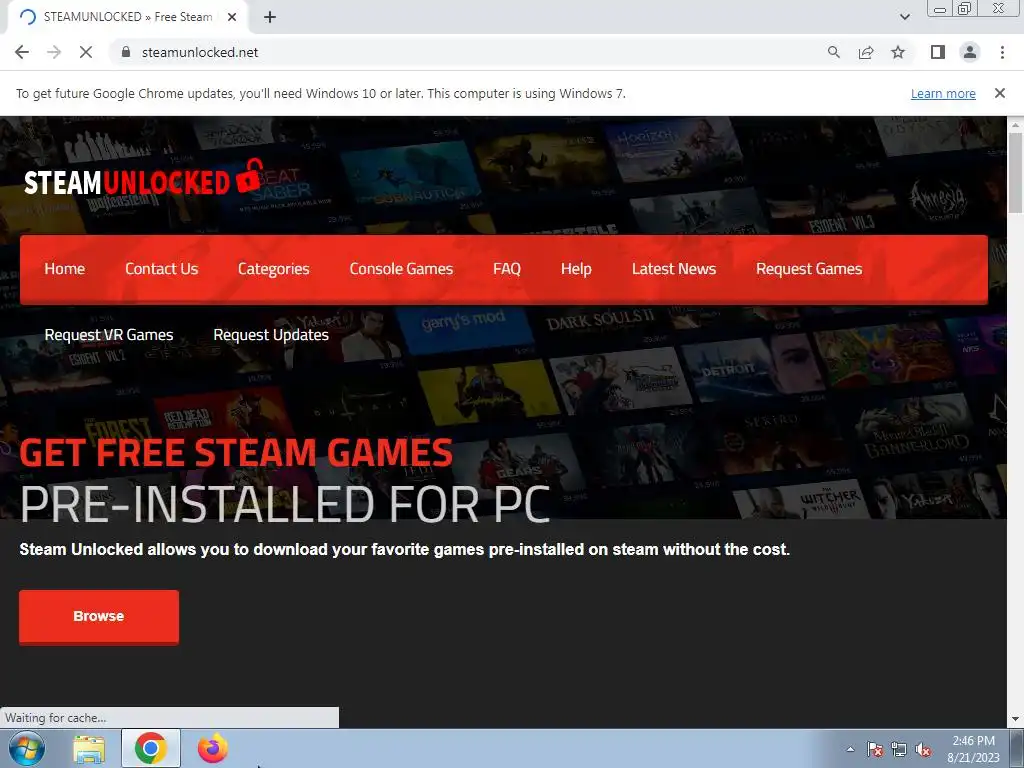Select the STEAMUNLOCKED tab
This screenshot has height=768, width=1024.
[127, 17]
